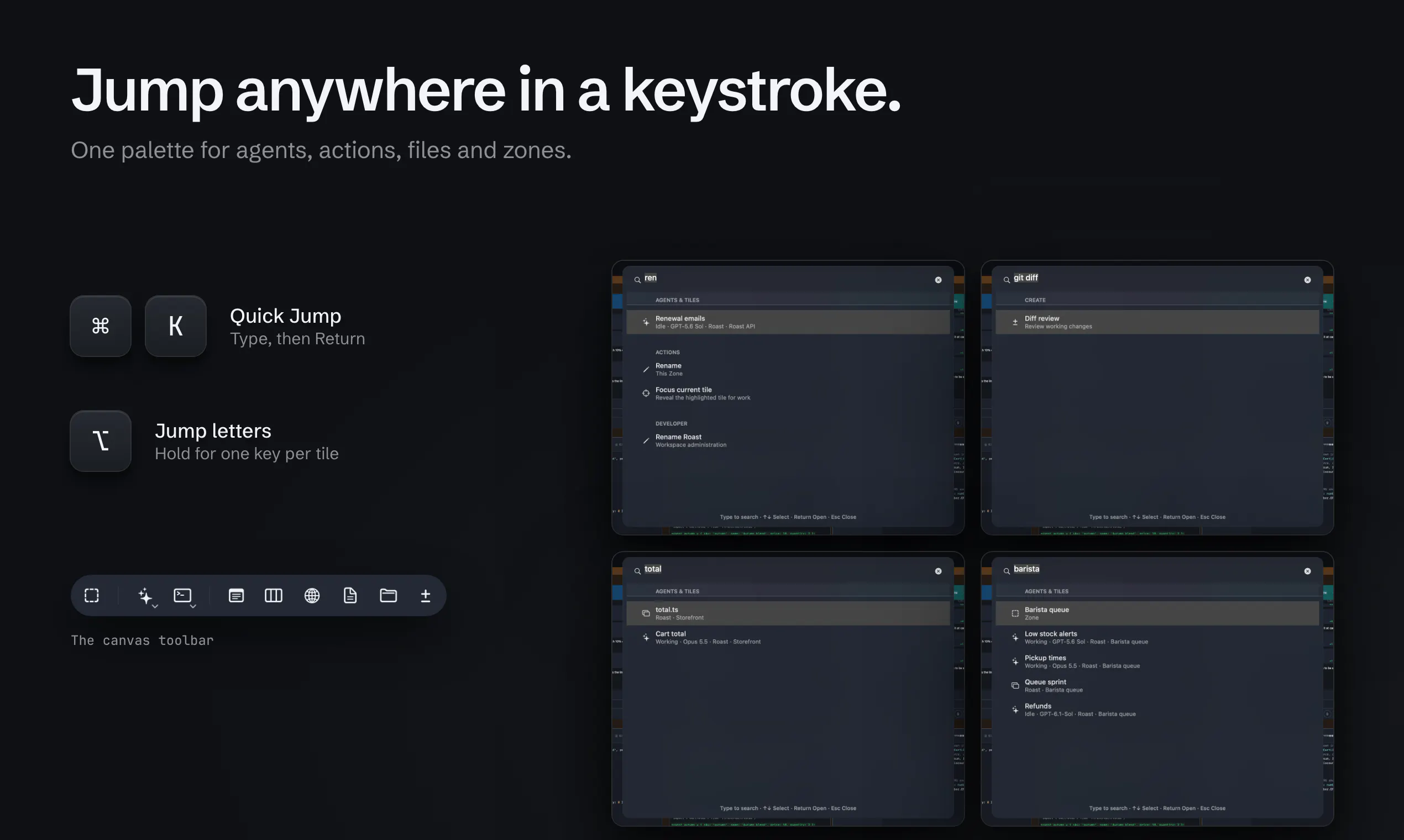Click the search field containing 'barista'

point(1157,570)
